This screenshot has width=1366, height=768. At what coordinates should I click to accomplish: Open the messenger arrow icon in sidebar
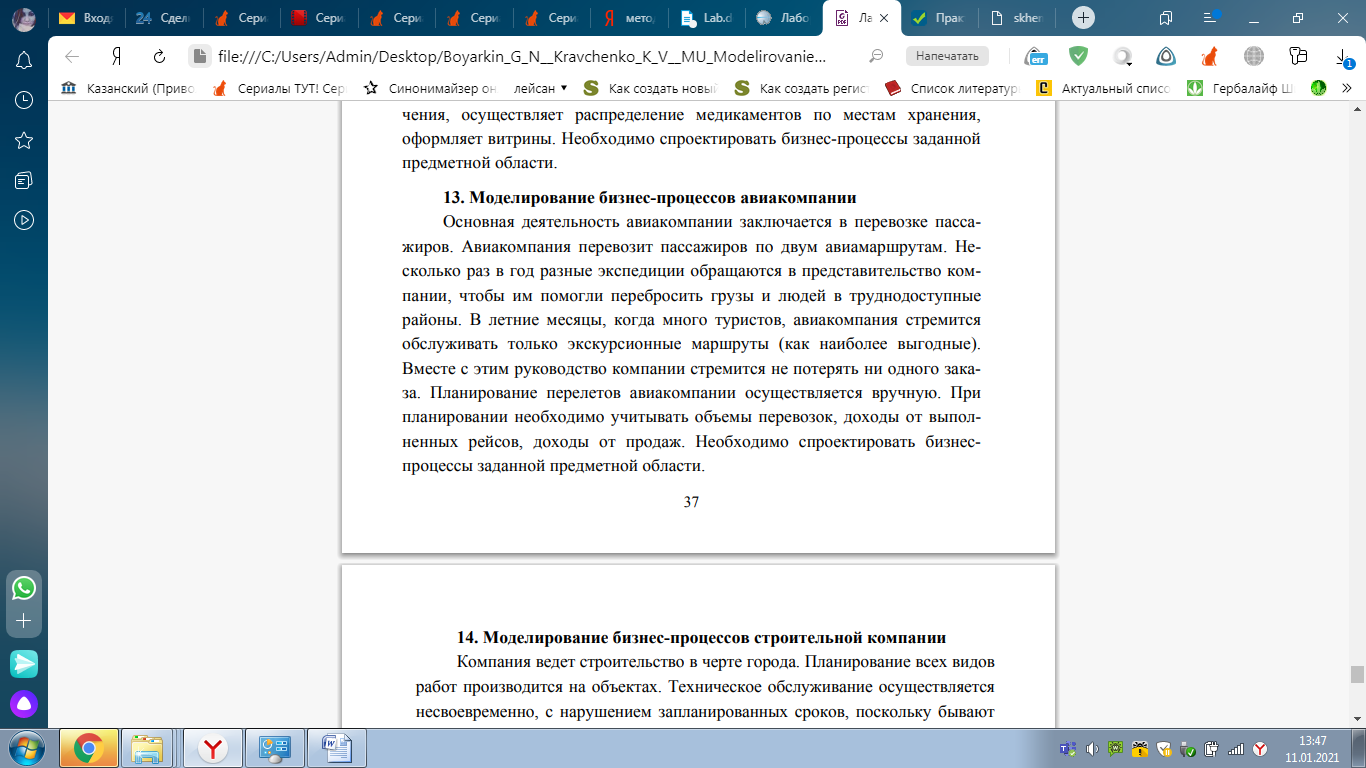pos(24,663)
